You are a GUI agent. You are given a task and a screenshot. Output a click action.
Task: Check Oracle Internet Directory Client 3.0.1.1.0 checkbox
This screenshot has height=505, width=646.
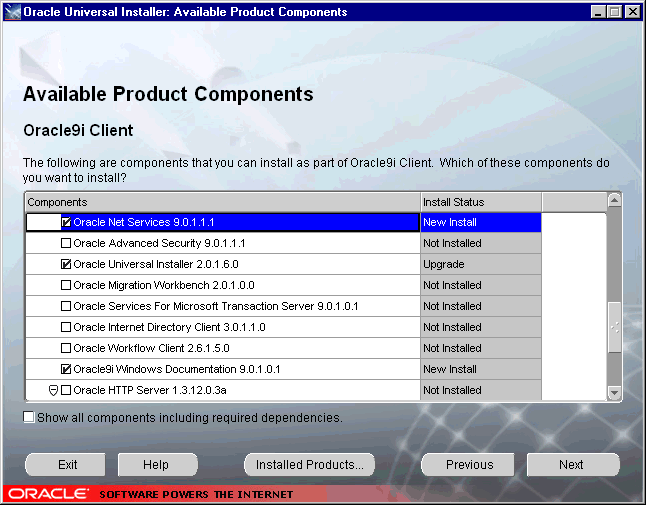[66, 327]
